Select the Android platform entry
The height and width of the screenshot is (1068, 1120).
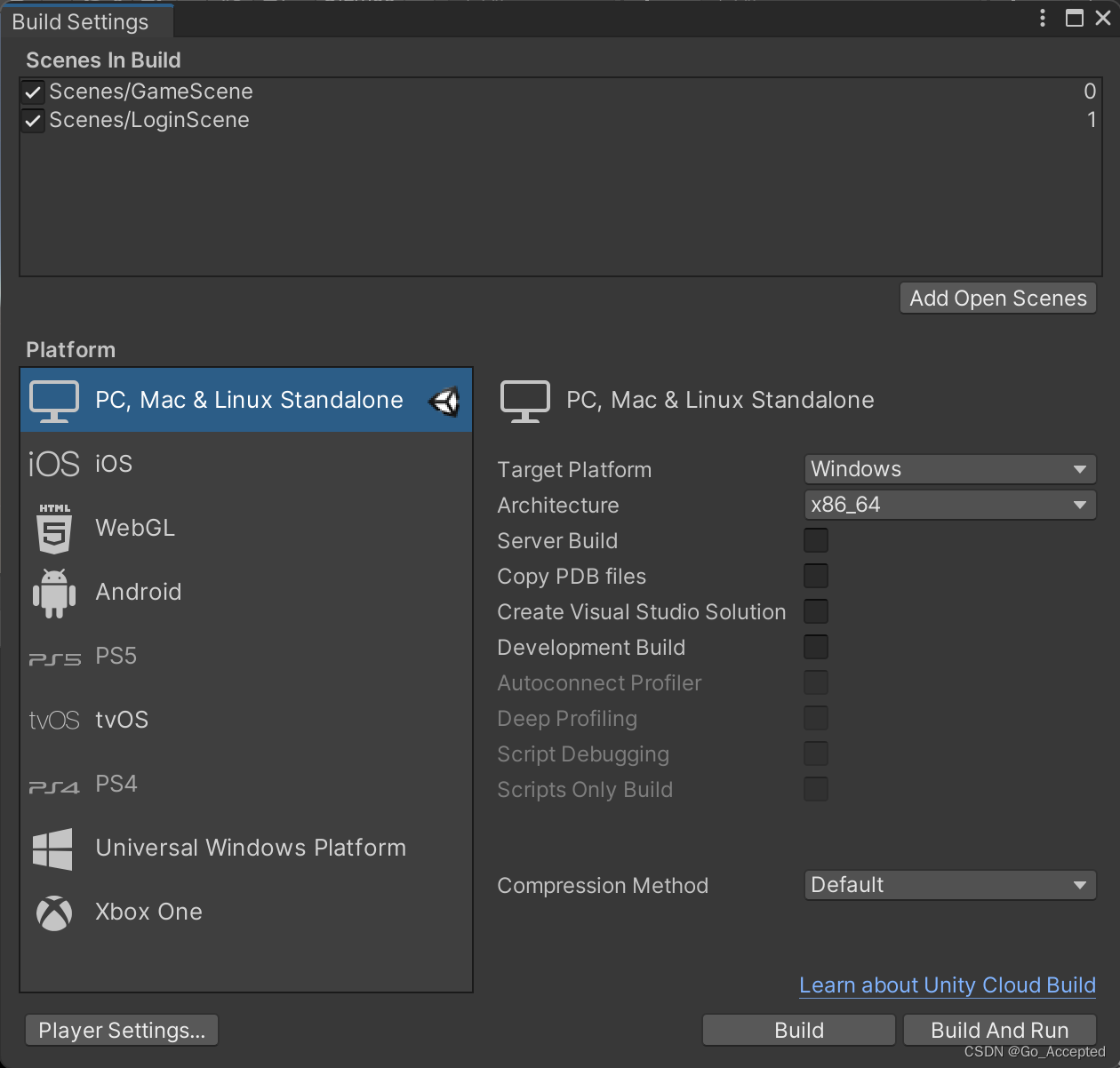(246, 592)
